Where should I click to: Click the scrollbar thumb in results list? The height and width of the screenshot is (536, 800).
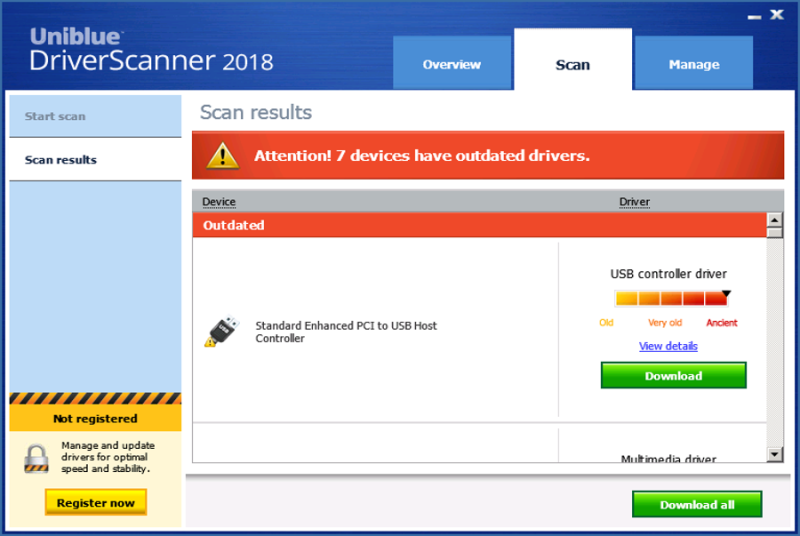774,233
